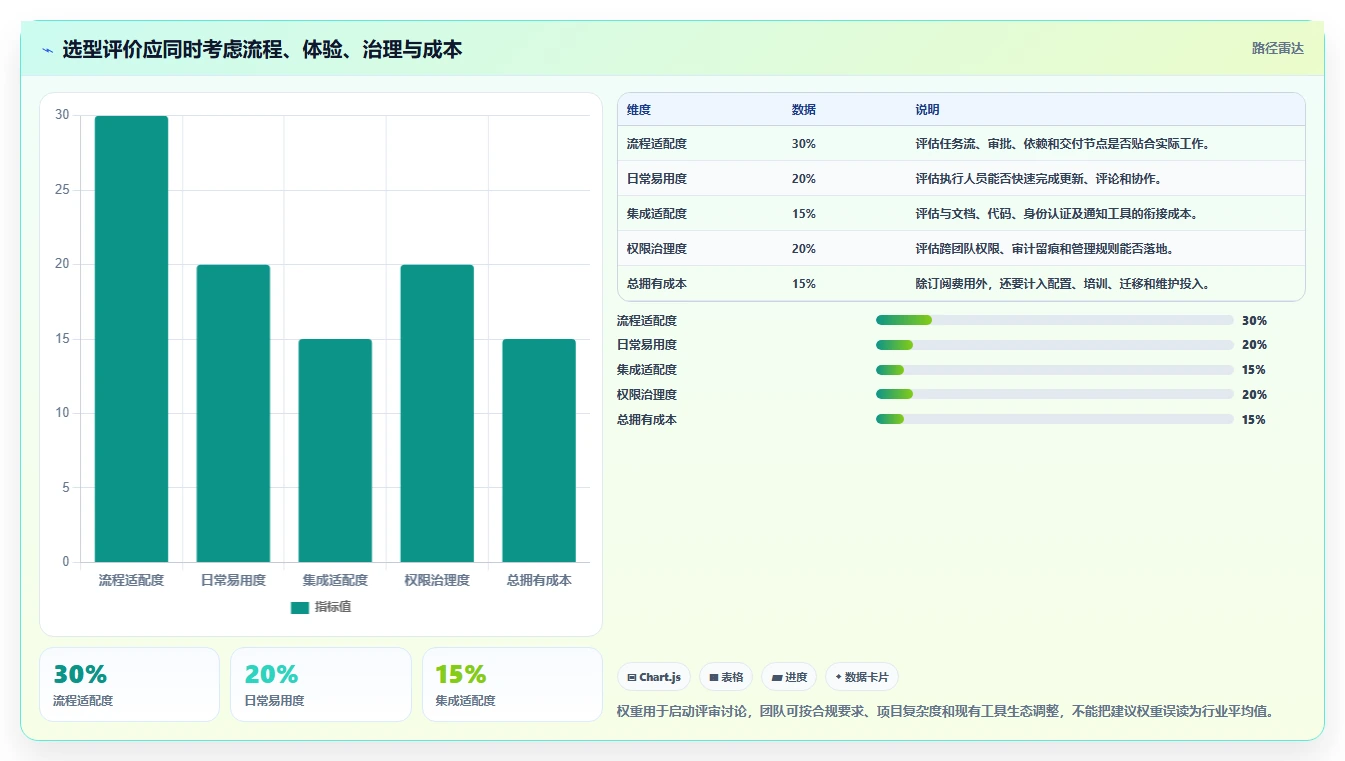The height and width of the screenshot is (761, 1345).
Task: Click the teal legend swatch for 指标值
Action: [x=300, y=608]
